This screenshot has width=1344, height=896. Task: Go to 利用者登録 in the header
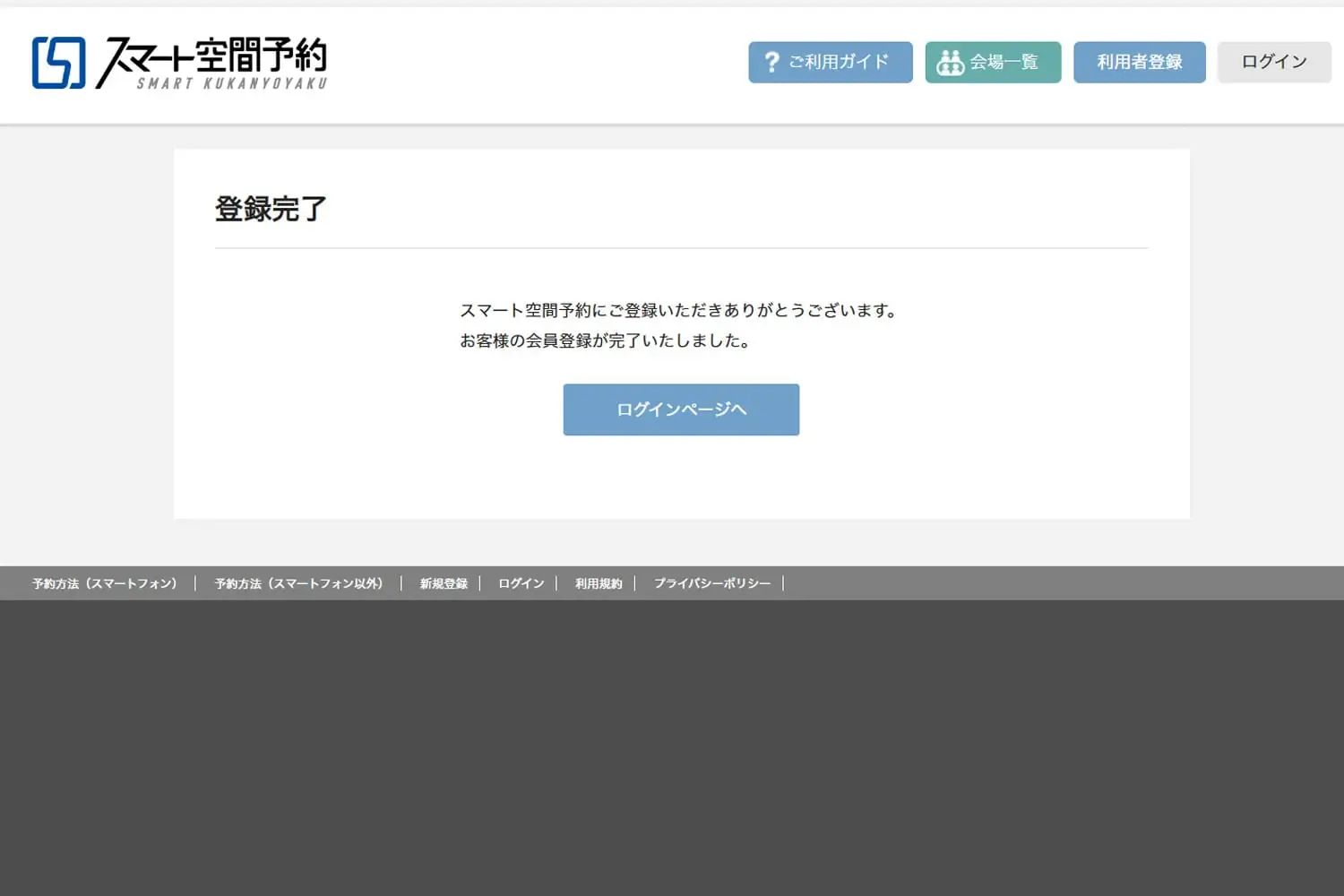(1140, 62)
